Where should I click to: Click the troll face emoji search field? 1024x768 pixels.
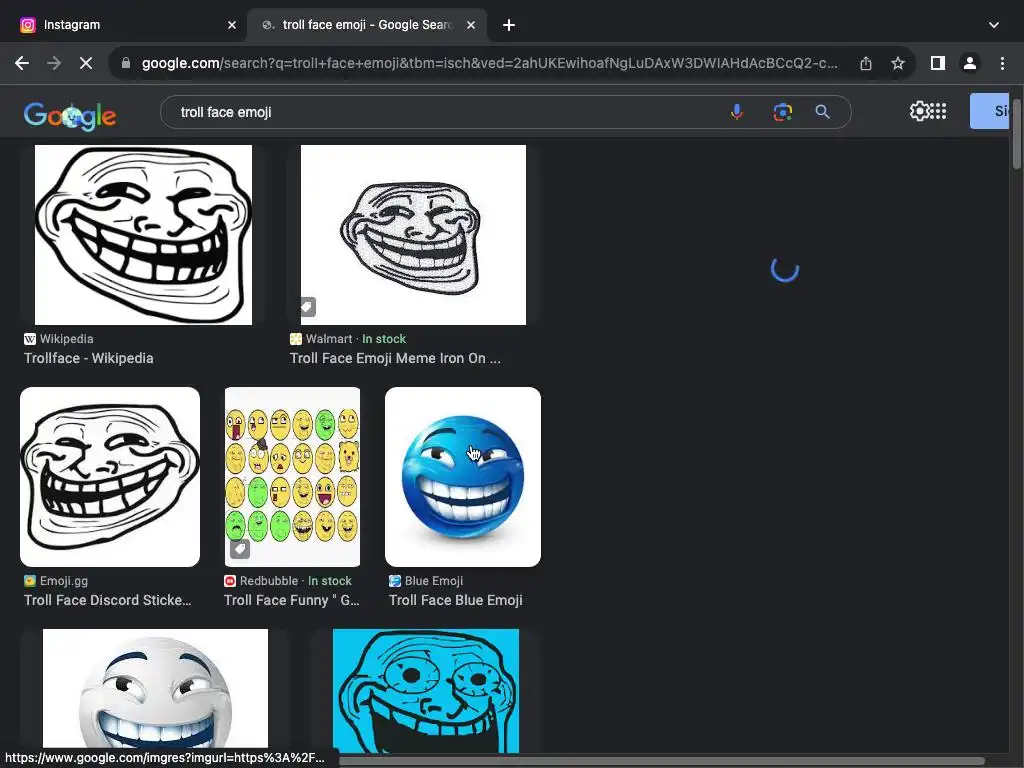pos(444,112)
